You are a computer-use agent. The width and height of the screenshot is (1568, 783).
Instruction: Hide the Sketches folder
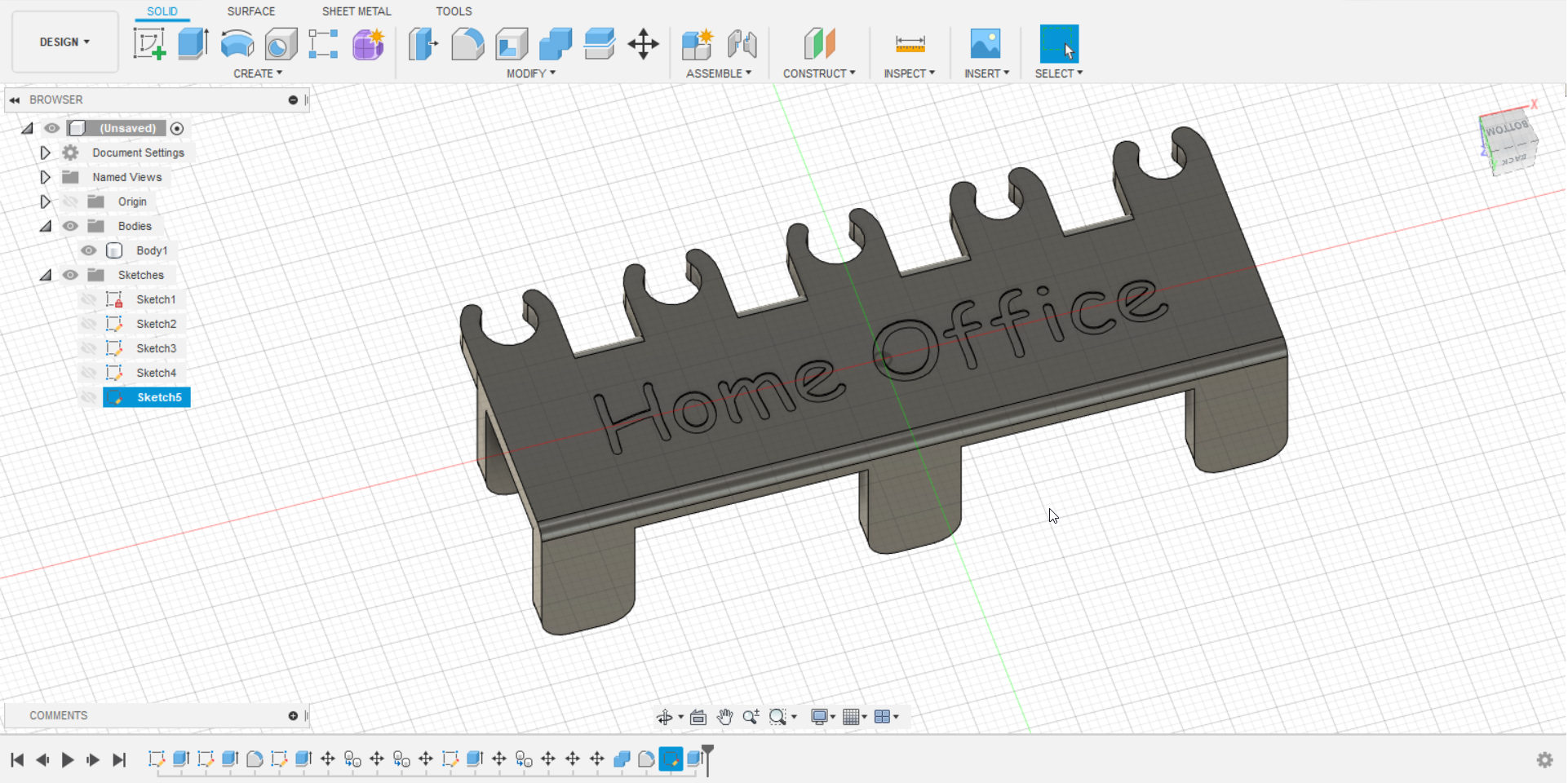click(x=71, y=275)
